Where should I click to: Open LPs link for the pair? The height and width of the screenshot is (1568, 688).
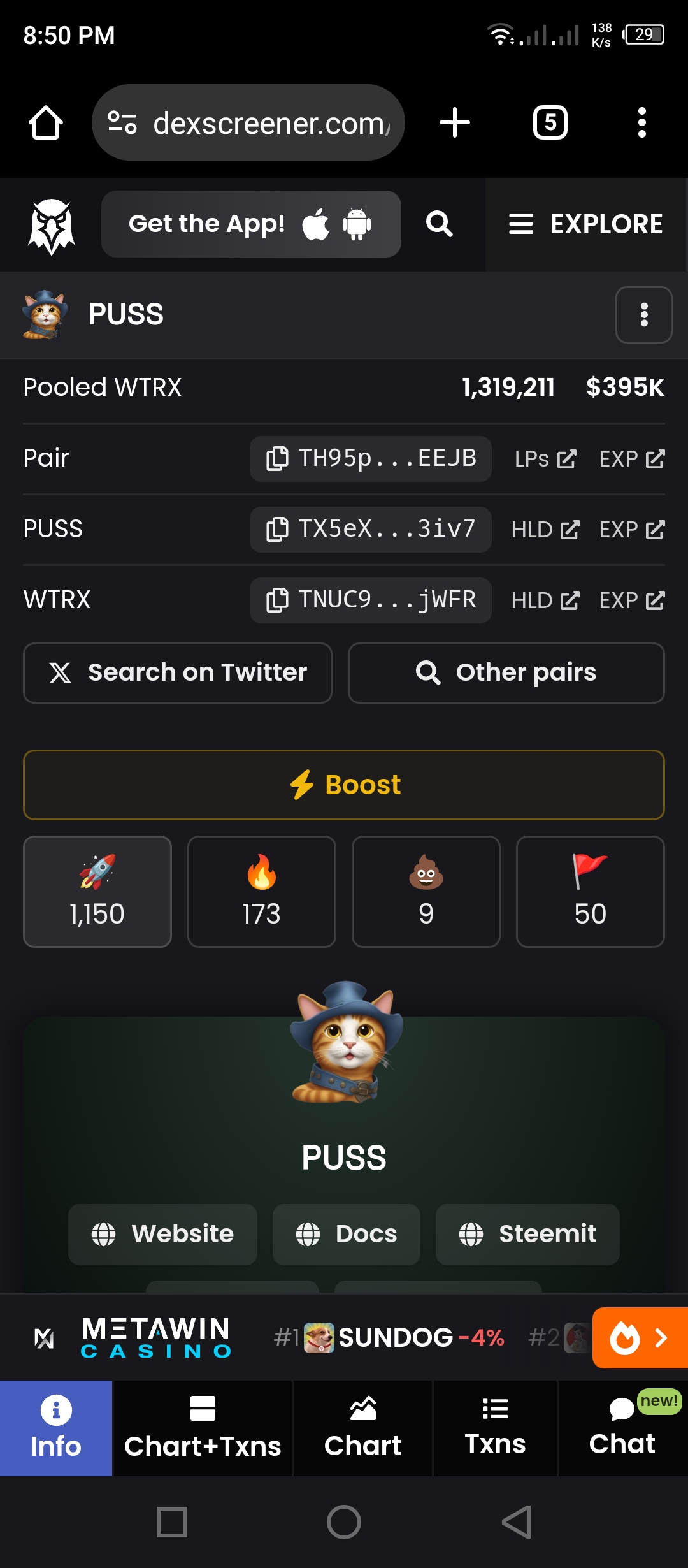[545, 459]
